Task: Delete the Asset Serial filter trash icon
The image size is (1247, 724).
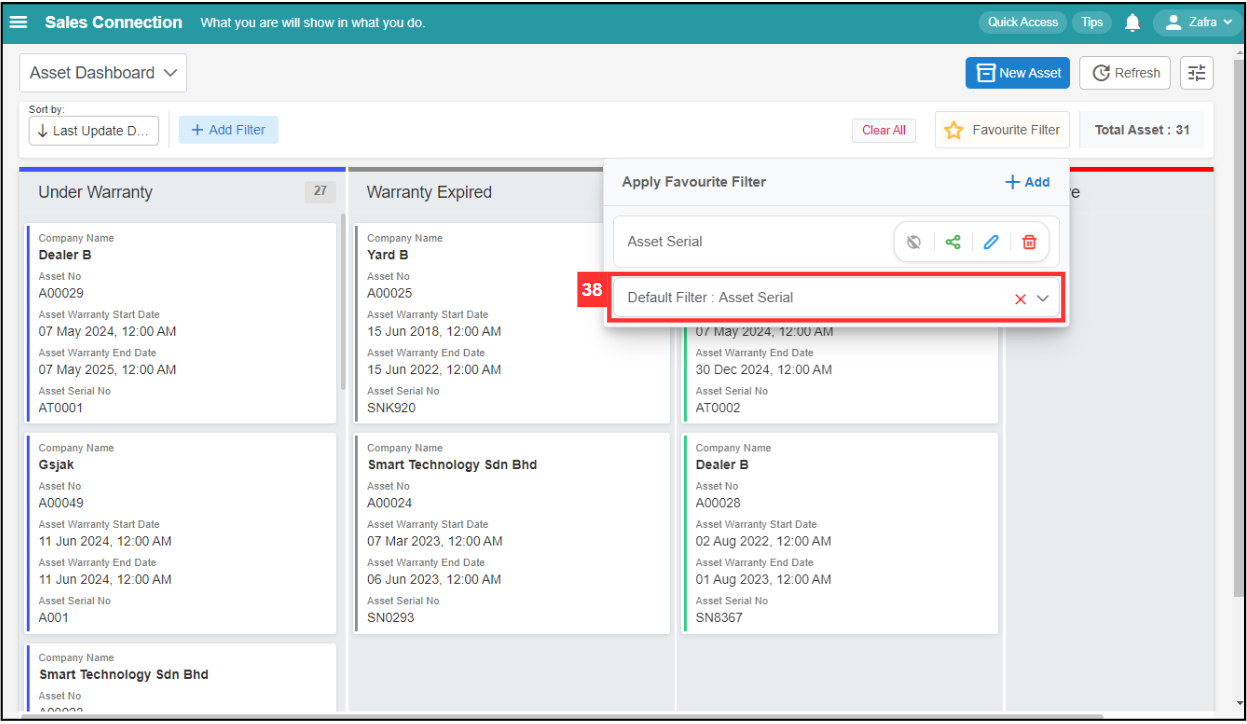Action: (x=1029, y=242)
